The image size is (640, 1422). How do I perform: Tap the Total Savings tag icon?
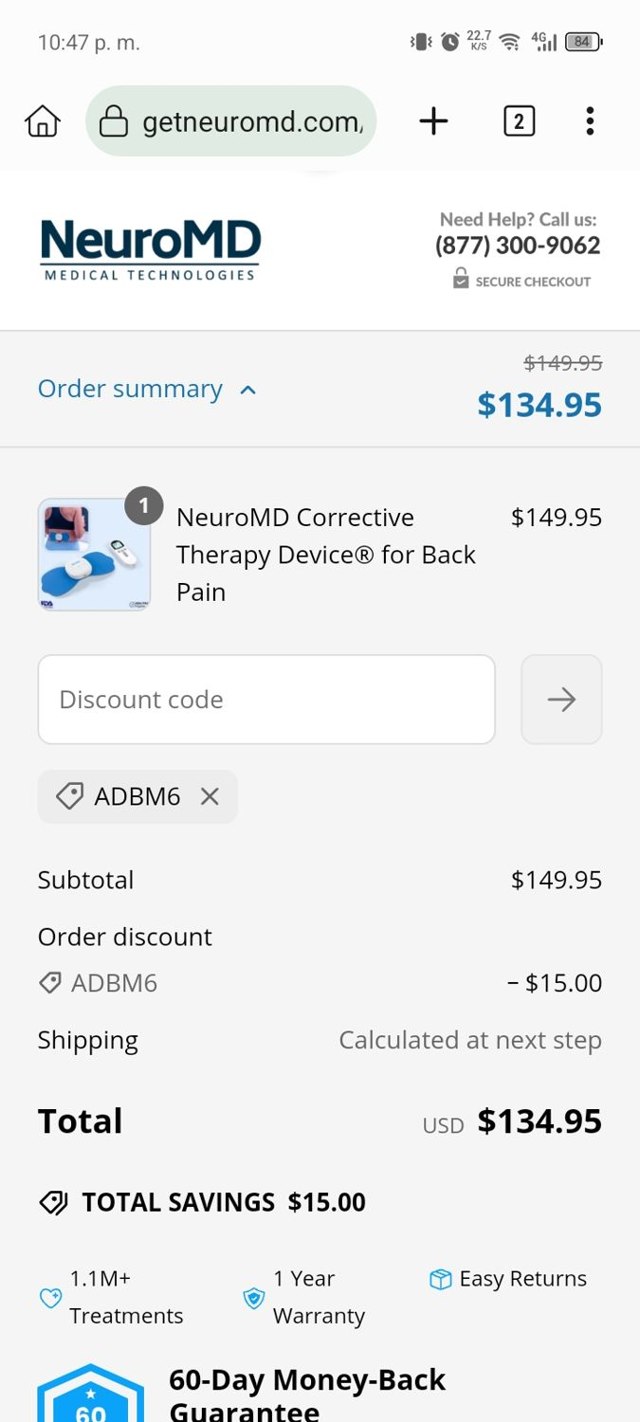53,1202
